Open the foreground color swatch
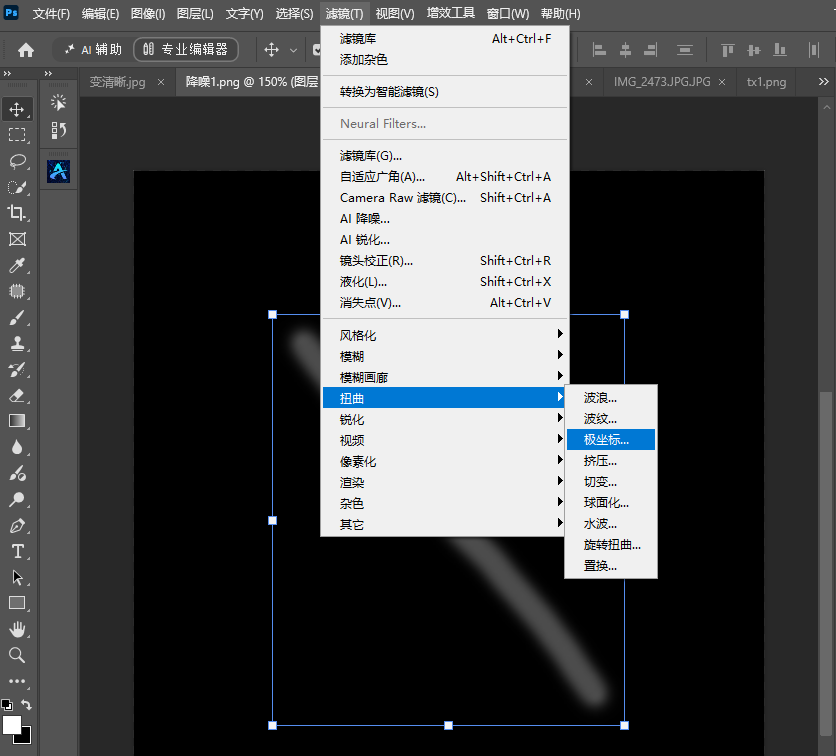This screenshot has width=836, height=756. [12, 725]
